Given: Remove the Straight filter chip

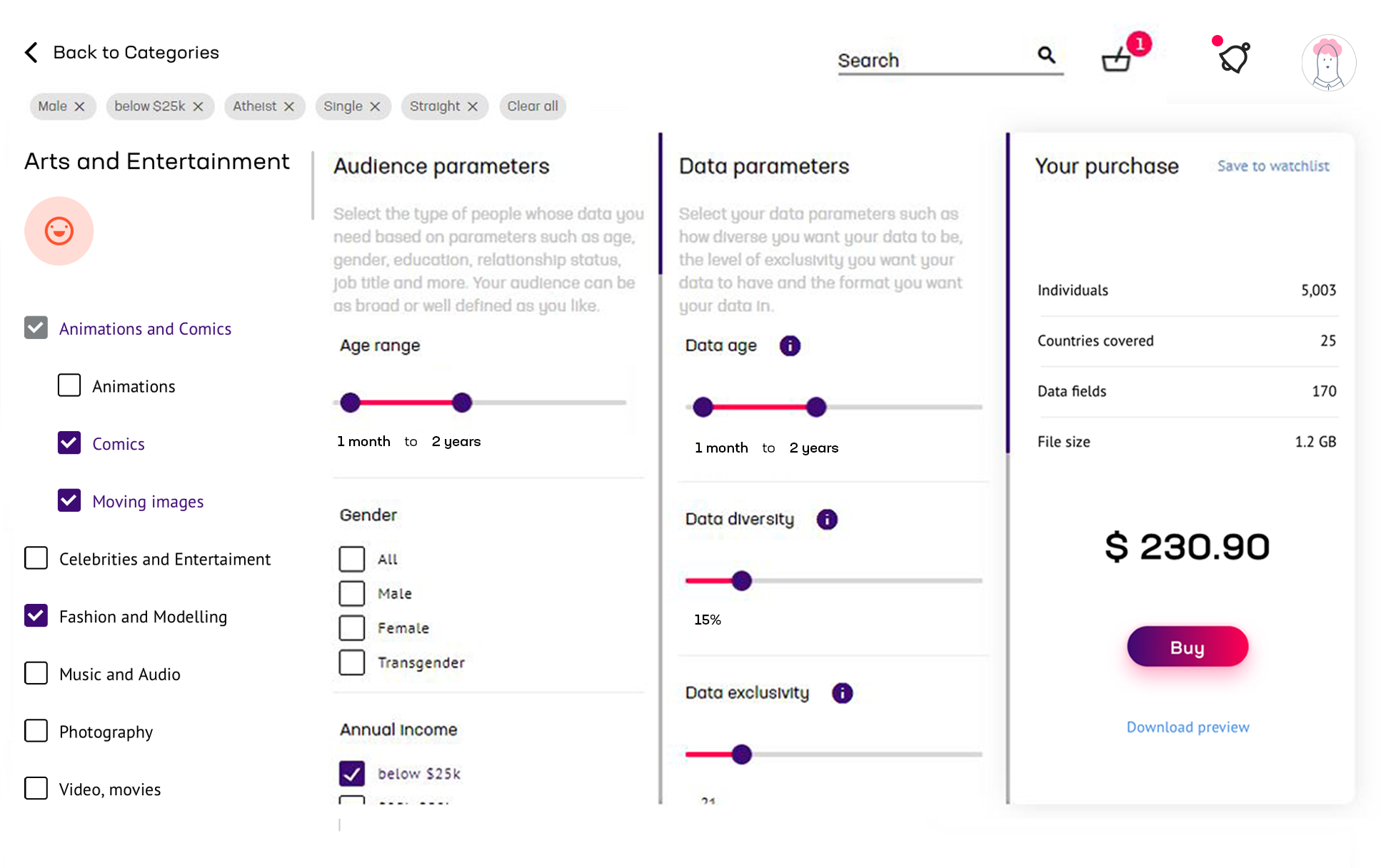Looking at the screenshot, I should click(x=473, y=106).
